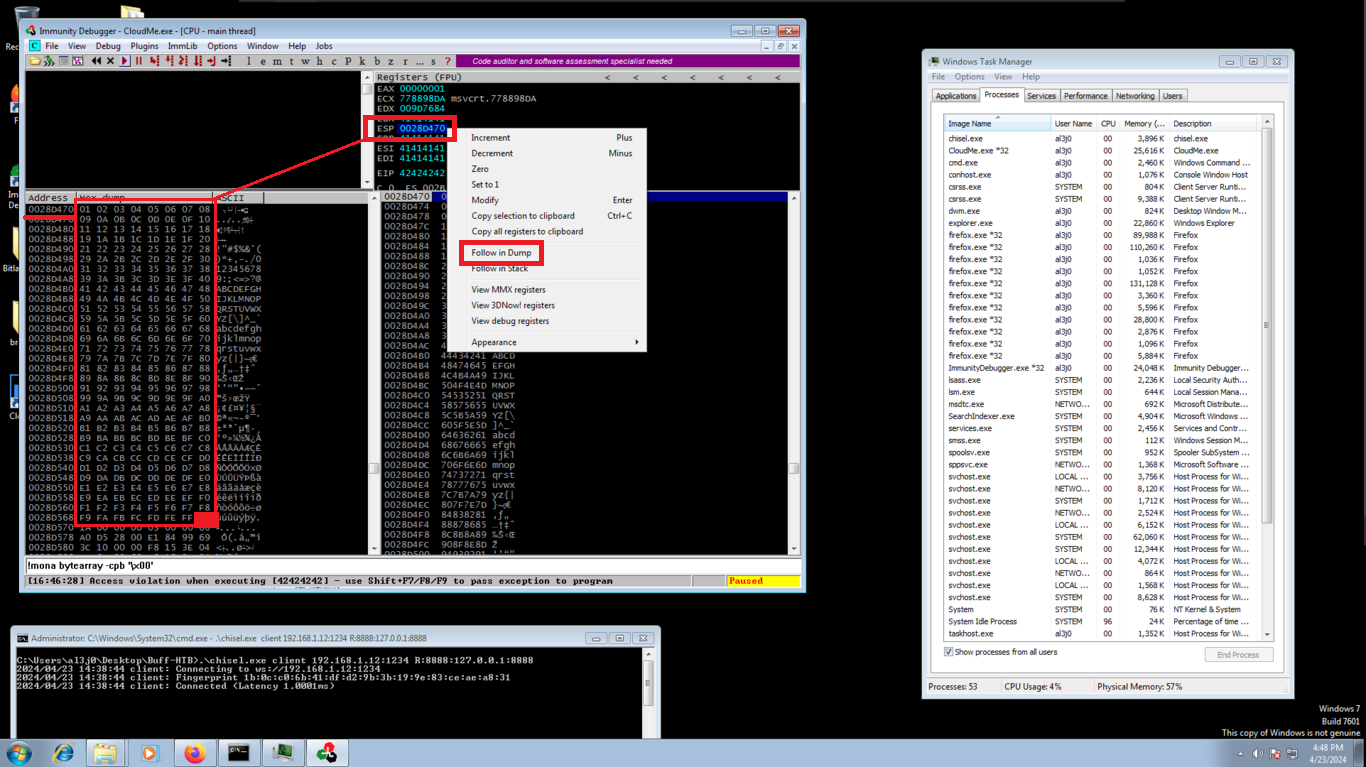Click the purple Code auditor banner
Viewport: 1366px width, 767px height.
coord(629,61)
